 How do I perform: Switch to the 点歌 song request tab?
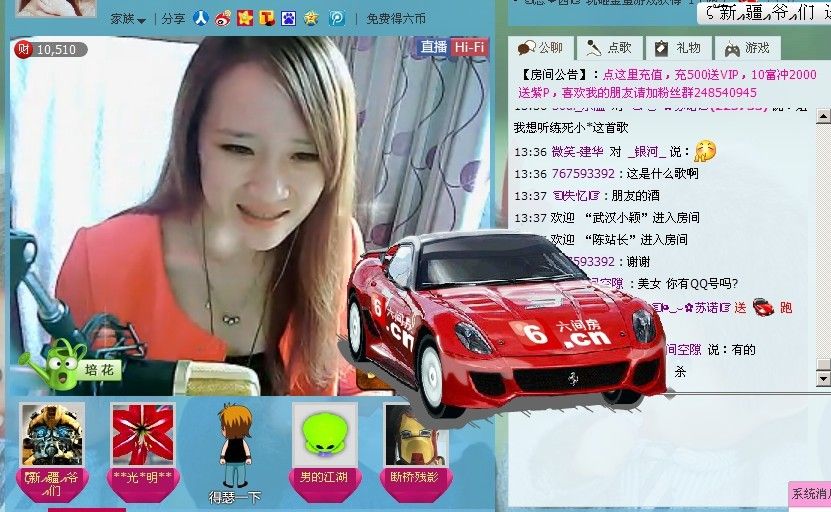(610, 48)
